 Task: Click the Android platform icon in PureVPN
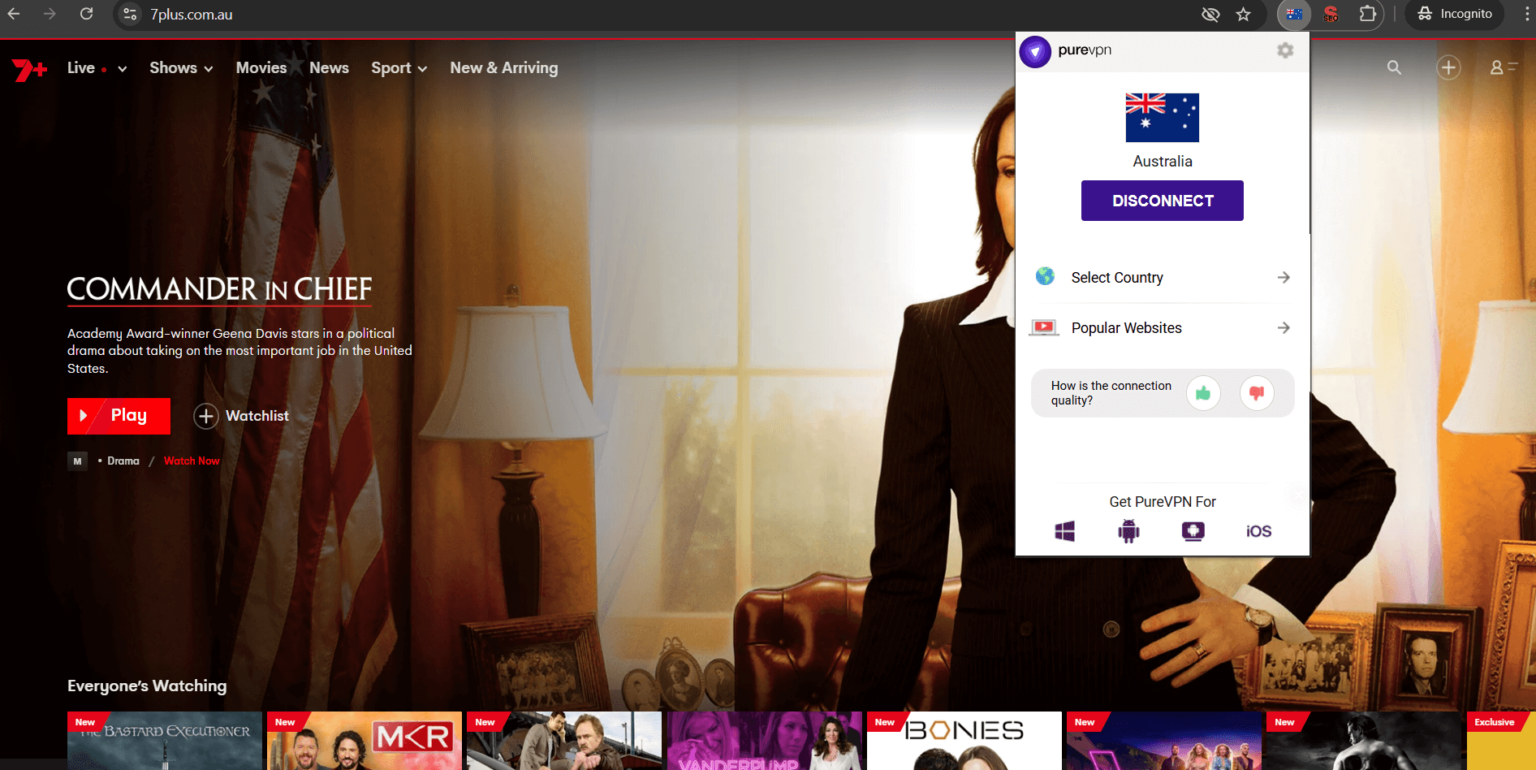click(1129, 531)
